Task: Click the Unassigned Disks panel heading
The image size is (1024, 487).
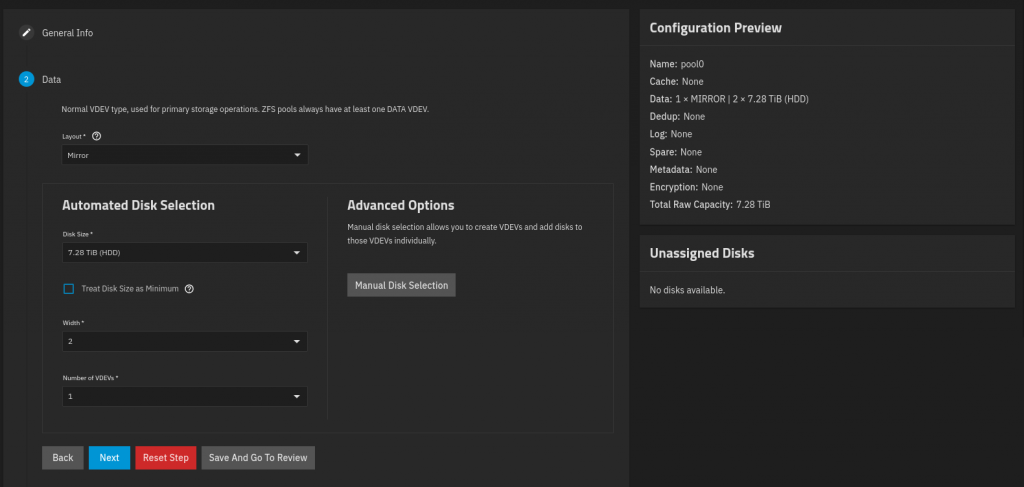Action: click(702, 253)
